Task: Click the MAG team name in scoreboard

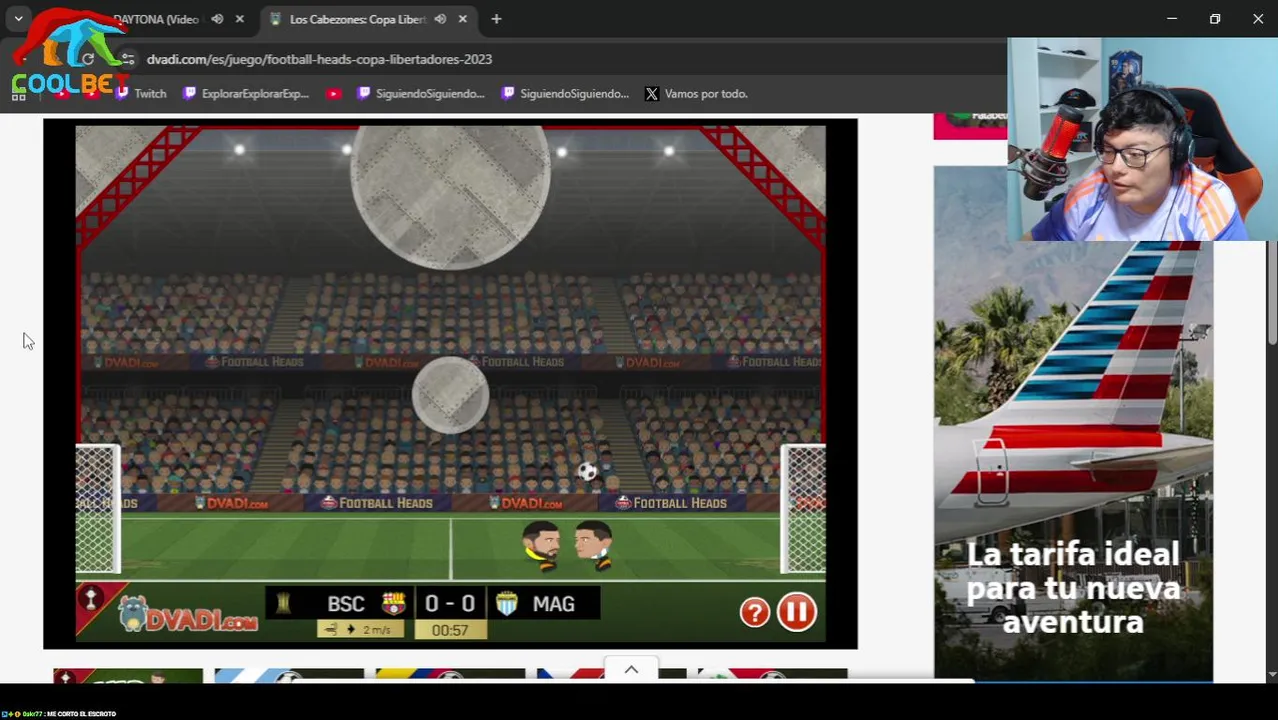Action: (553, 604)
